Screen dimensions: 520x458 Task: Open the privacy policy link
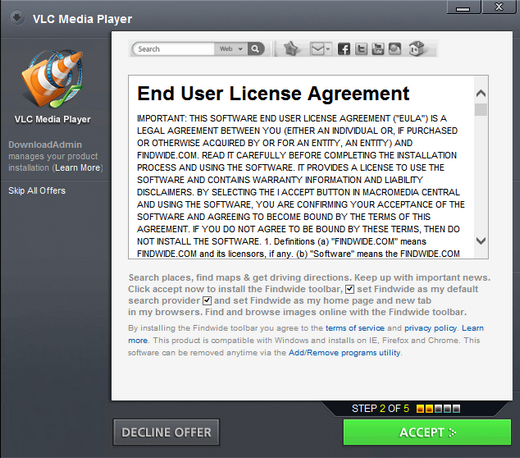pyautogui.click(x=431, y=328)
